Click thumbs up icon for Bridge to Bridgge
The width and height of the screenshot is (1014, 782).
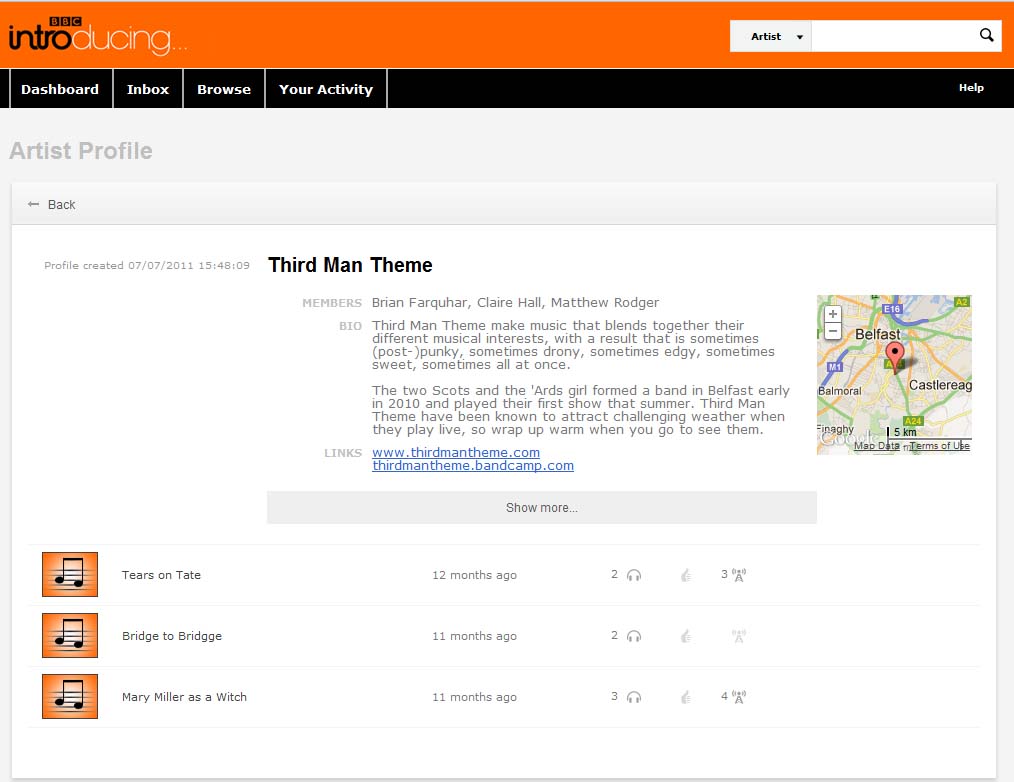pyautogui.click(x=685, y=636)
